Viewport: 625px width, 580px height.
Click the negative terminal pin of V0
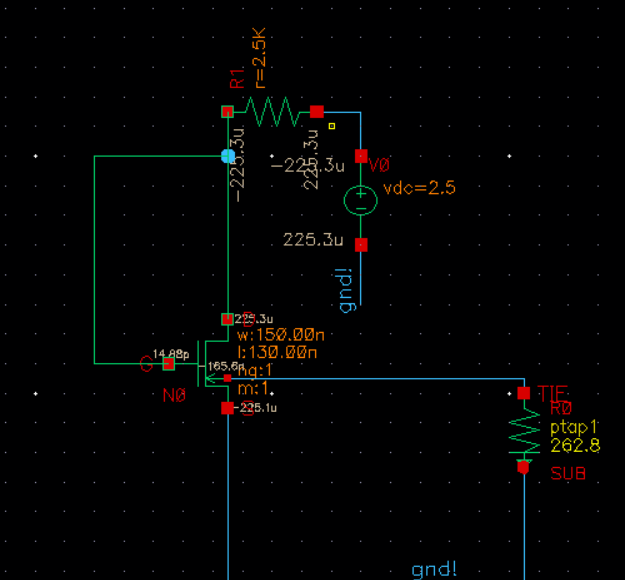[x=361, y=245]
